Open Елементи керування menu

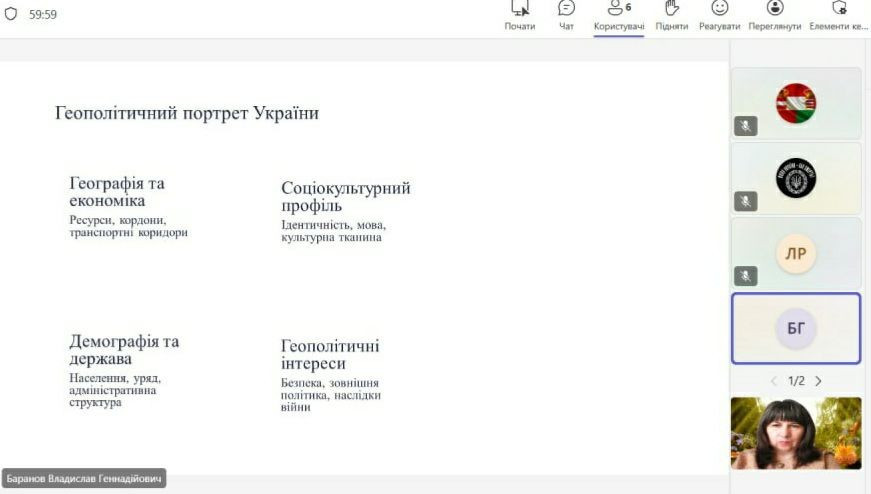point(838,17)
